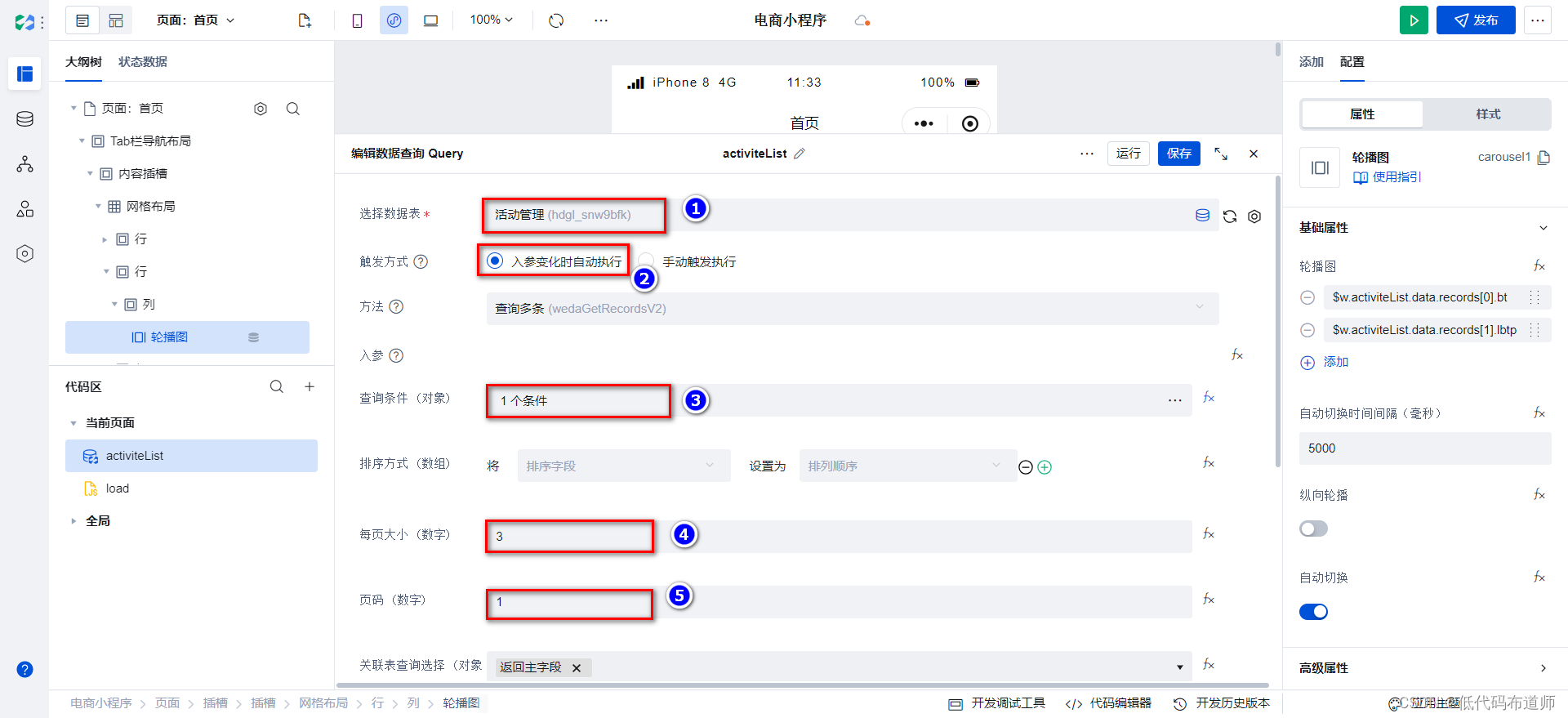1568x718 pixels.
Task: Open the user permissions sidebar icon
Action: [24, 209]
